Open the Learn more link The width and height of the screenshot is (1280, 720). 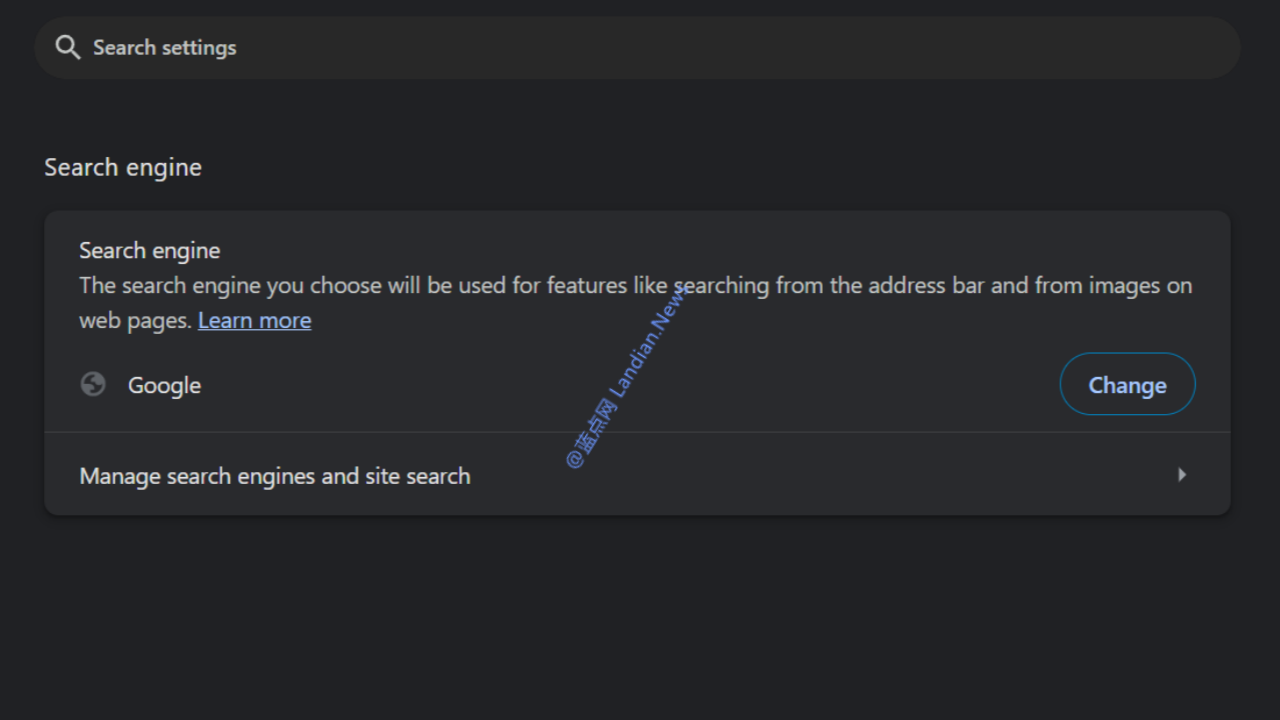click(x=254, y=320)
